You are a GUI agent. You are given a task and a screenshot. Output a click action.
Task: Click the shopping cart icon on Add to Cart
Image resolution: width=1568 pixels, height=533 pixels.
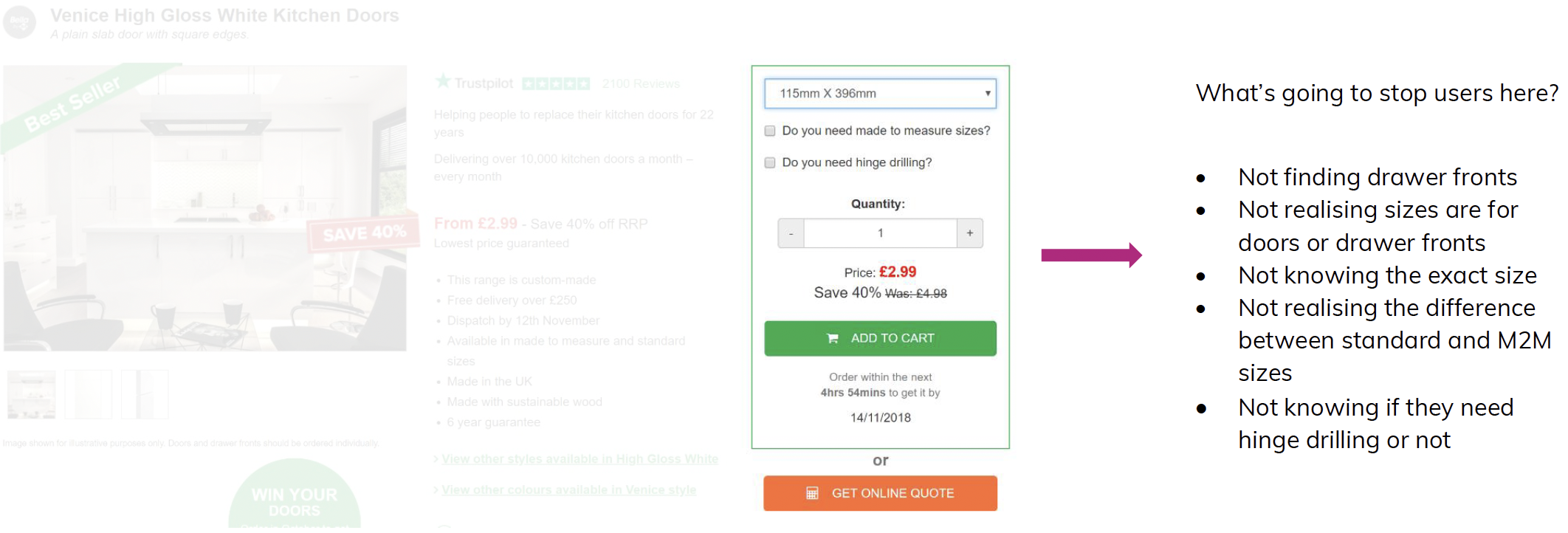click(x=833, y=339)
